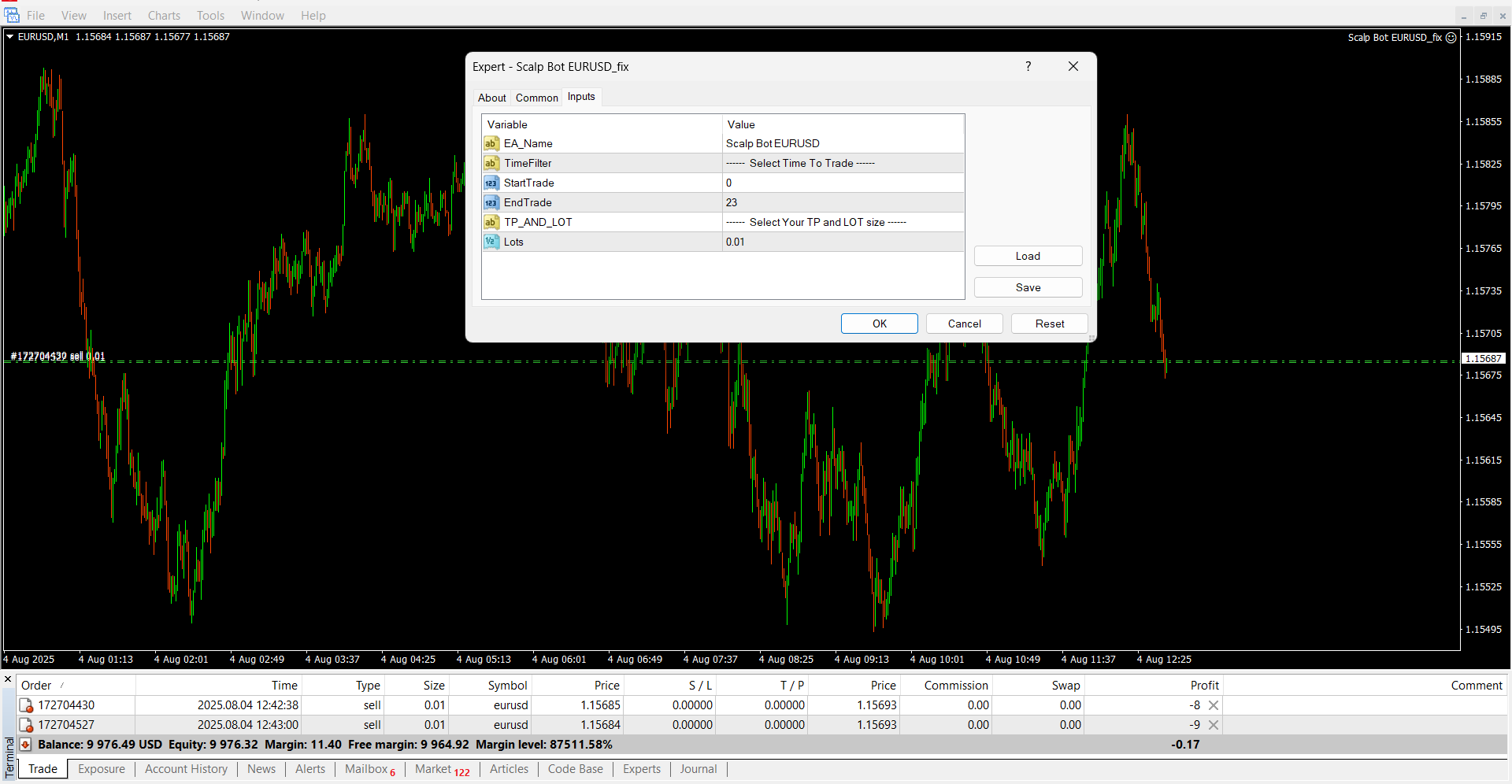Open the Charts menu
The width and height of the screenshot is (1512, 784).
(164, 16)
